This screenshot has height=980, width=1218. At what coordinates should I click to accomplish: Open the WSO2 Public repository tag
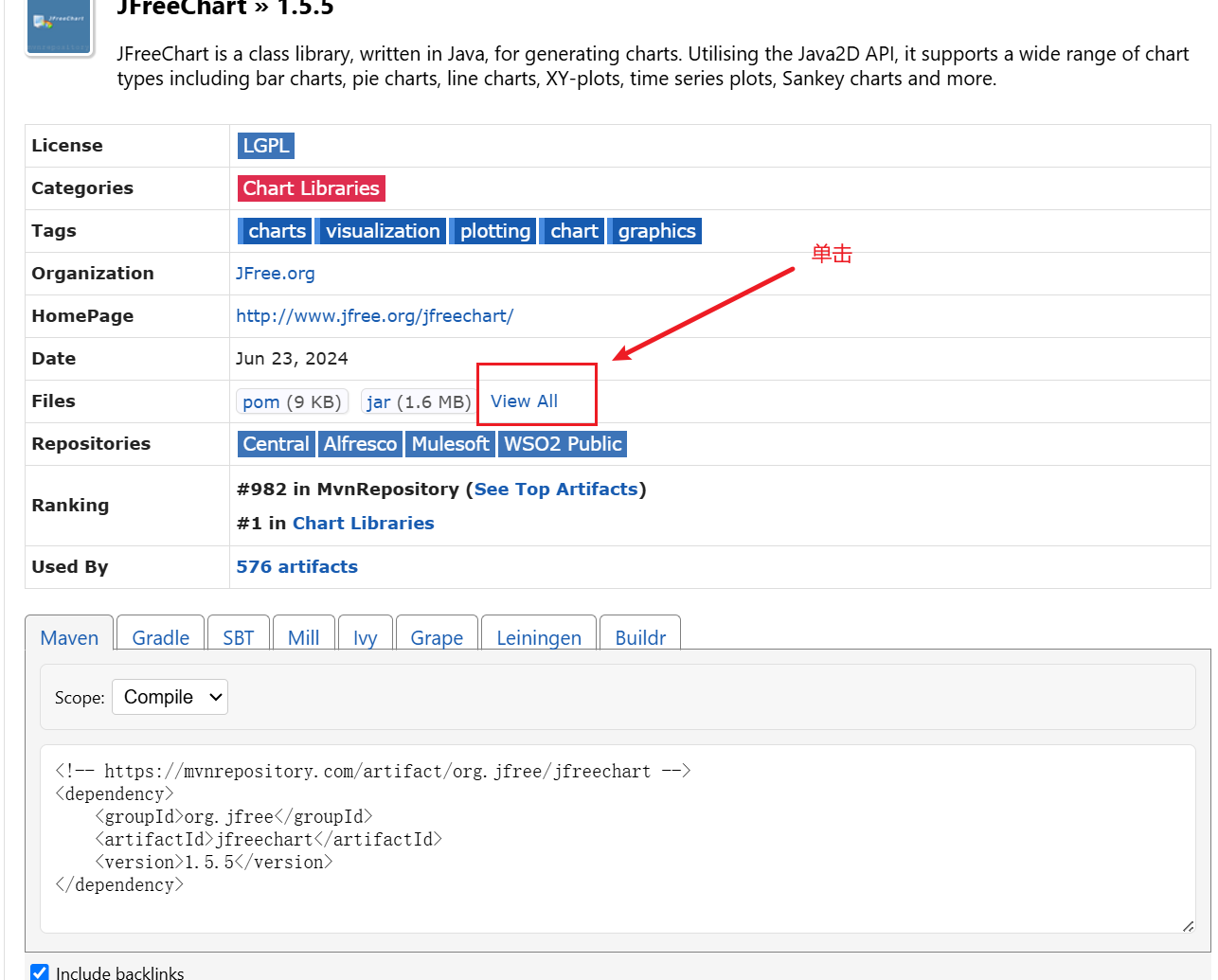(x=563, y=444)
